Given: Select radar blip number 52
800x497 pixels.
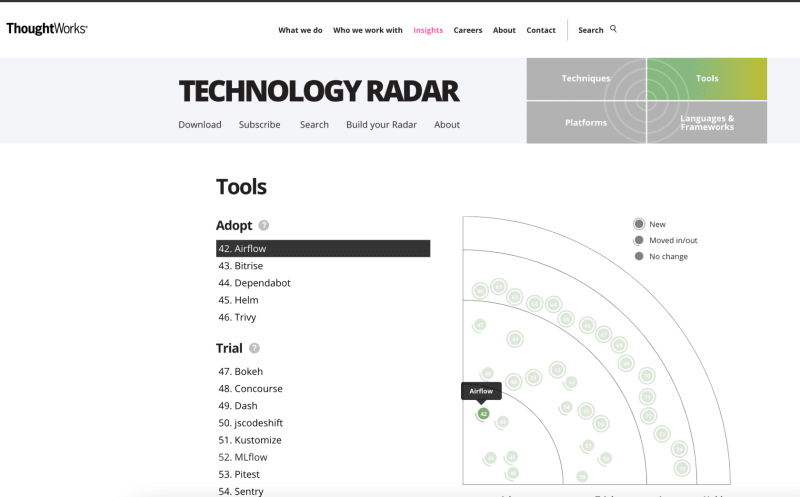Looking at the screenshot, I should pos(558,370).
